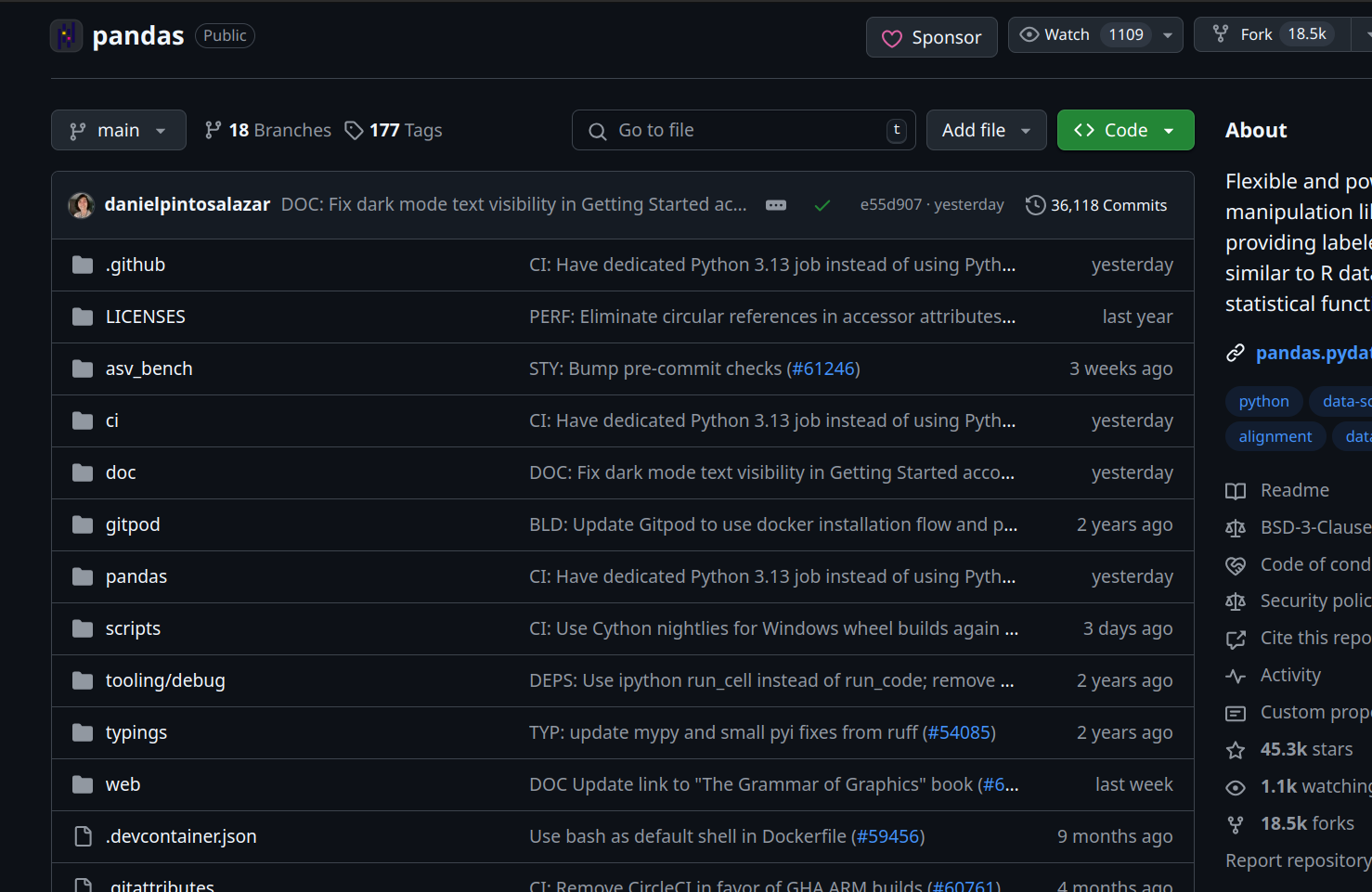The height and width of the screenshot is (892, 1372).
Task: Click the tag icon beside 177 Tags
Action: click(x=354, y=130)
